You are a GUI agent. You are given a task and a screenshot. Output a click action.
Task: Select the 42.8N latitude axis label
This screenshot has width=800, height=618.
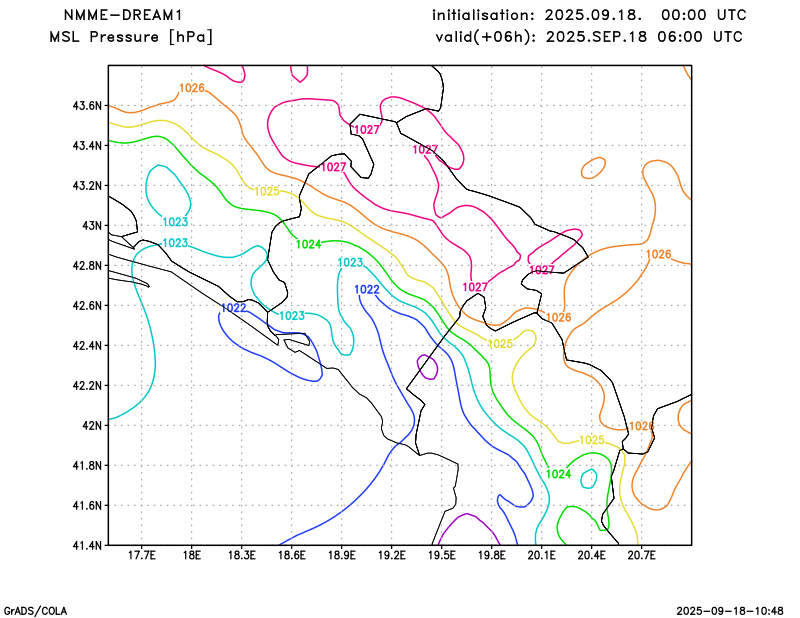tap(87, 265)
